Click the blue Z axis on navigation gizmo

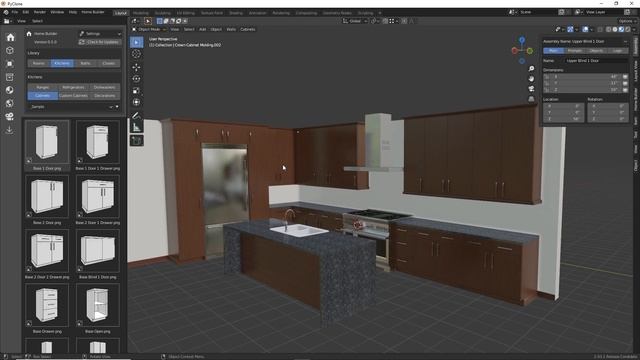522,40
